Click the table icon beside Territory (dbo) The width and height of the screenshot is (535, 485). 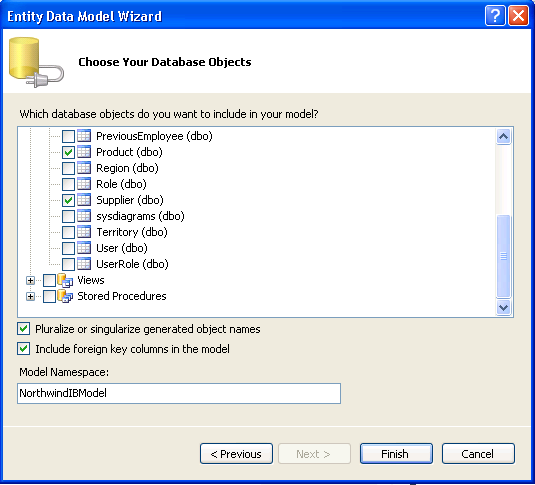[84, 232]
